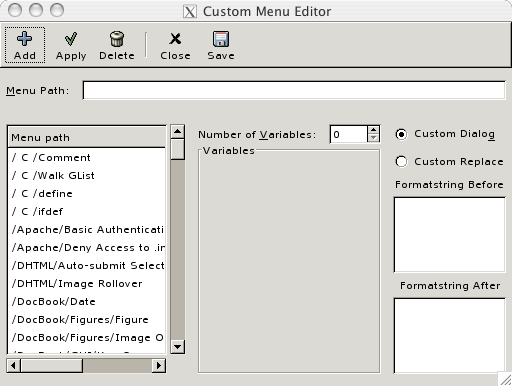The height and width of the screenshot is (386, 512).
Task: Select the / C /Comment entry
Action: (86, 157)
